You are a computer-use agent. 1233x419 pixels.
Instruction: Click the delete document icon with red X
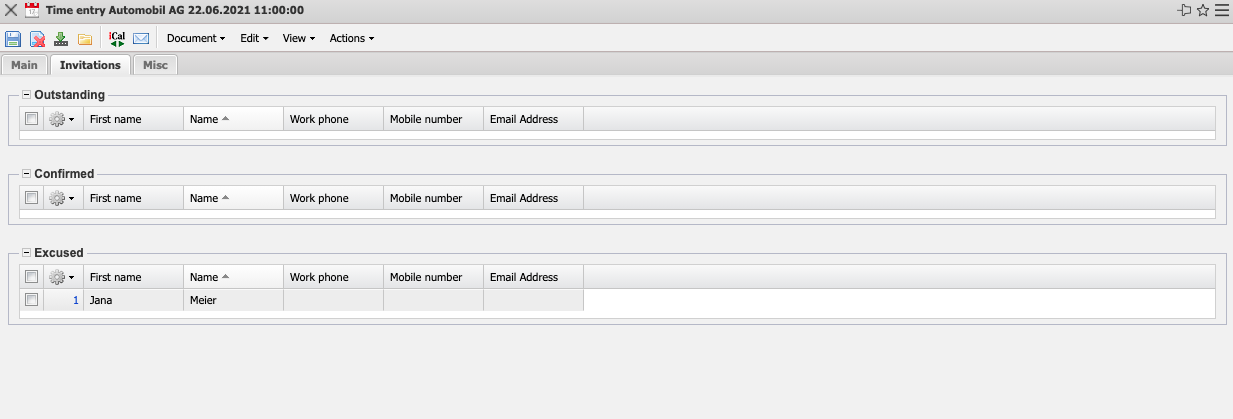click(37, 39)
